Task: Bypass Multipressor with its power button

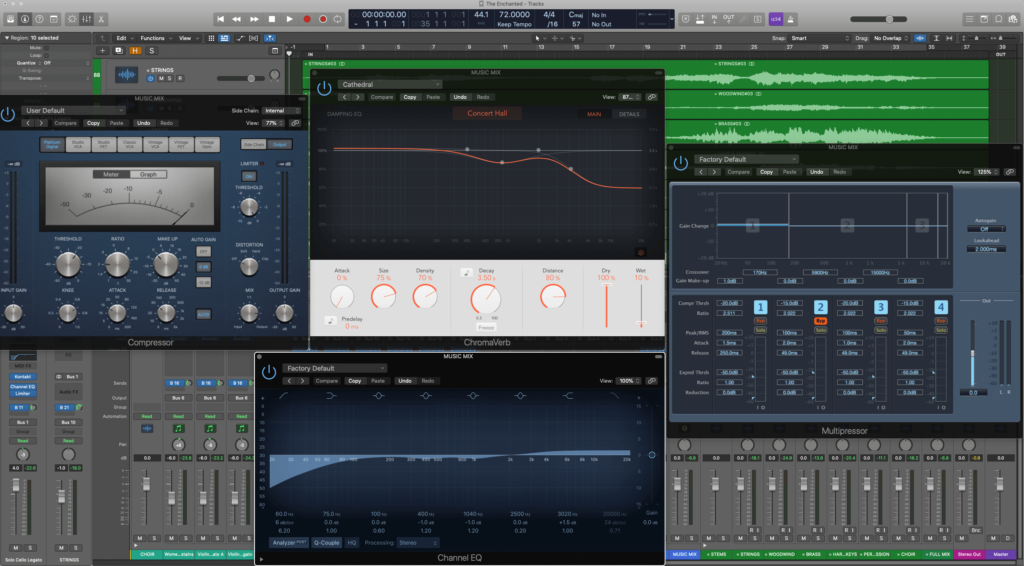Action: pos(680,163)
